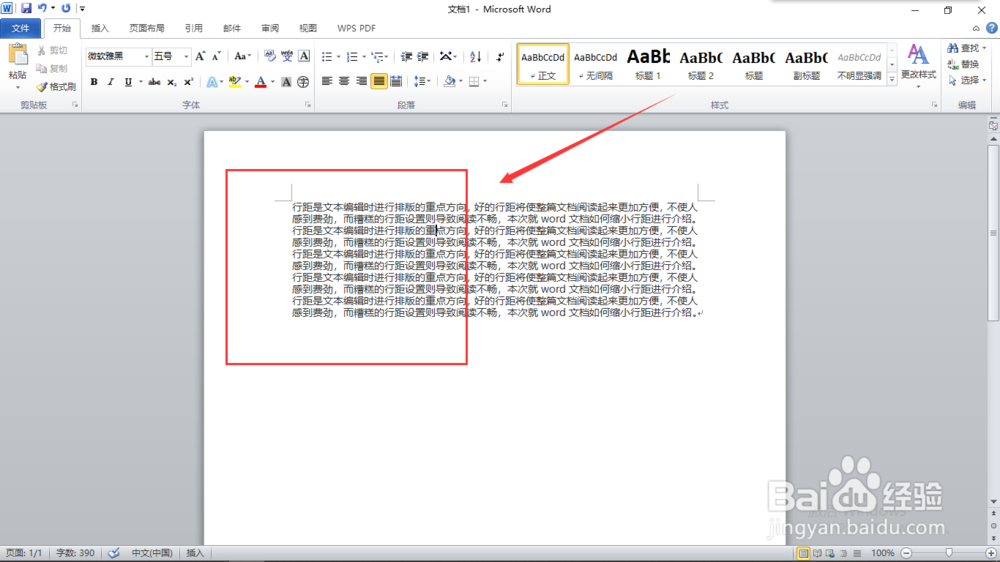Apply subscript formatting
1000x562 pixels.
point(172,82)
